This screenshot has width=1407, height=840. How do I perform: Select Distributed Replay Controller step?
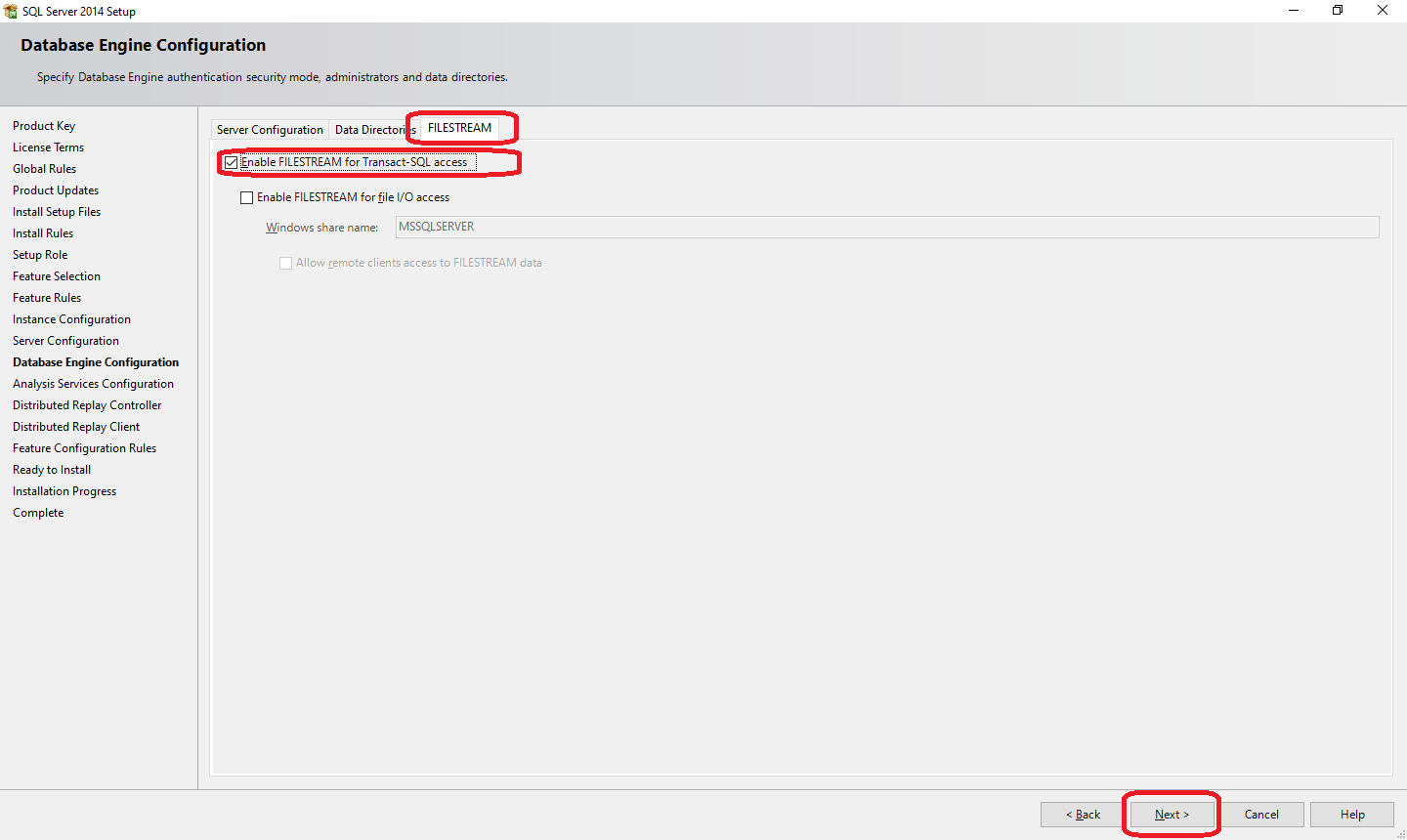point(87,405)
